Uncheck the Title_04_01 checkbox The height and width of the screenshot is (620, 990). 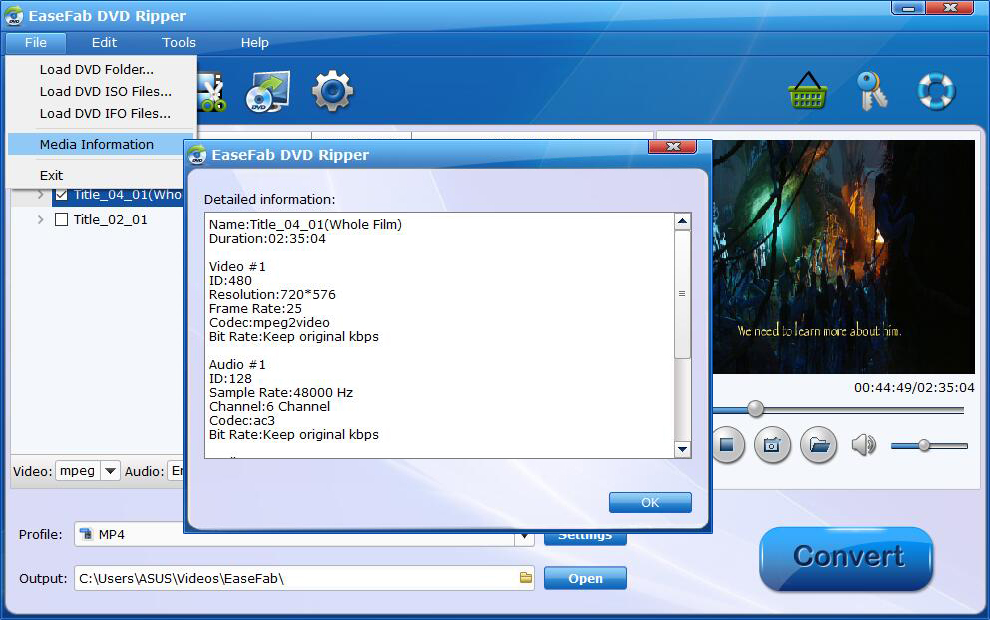coord(61,194)
